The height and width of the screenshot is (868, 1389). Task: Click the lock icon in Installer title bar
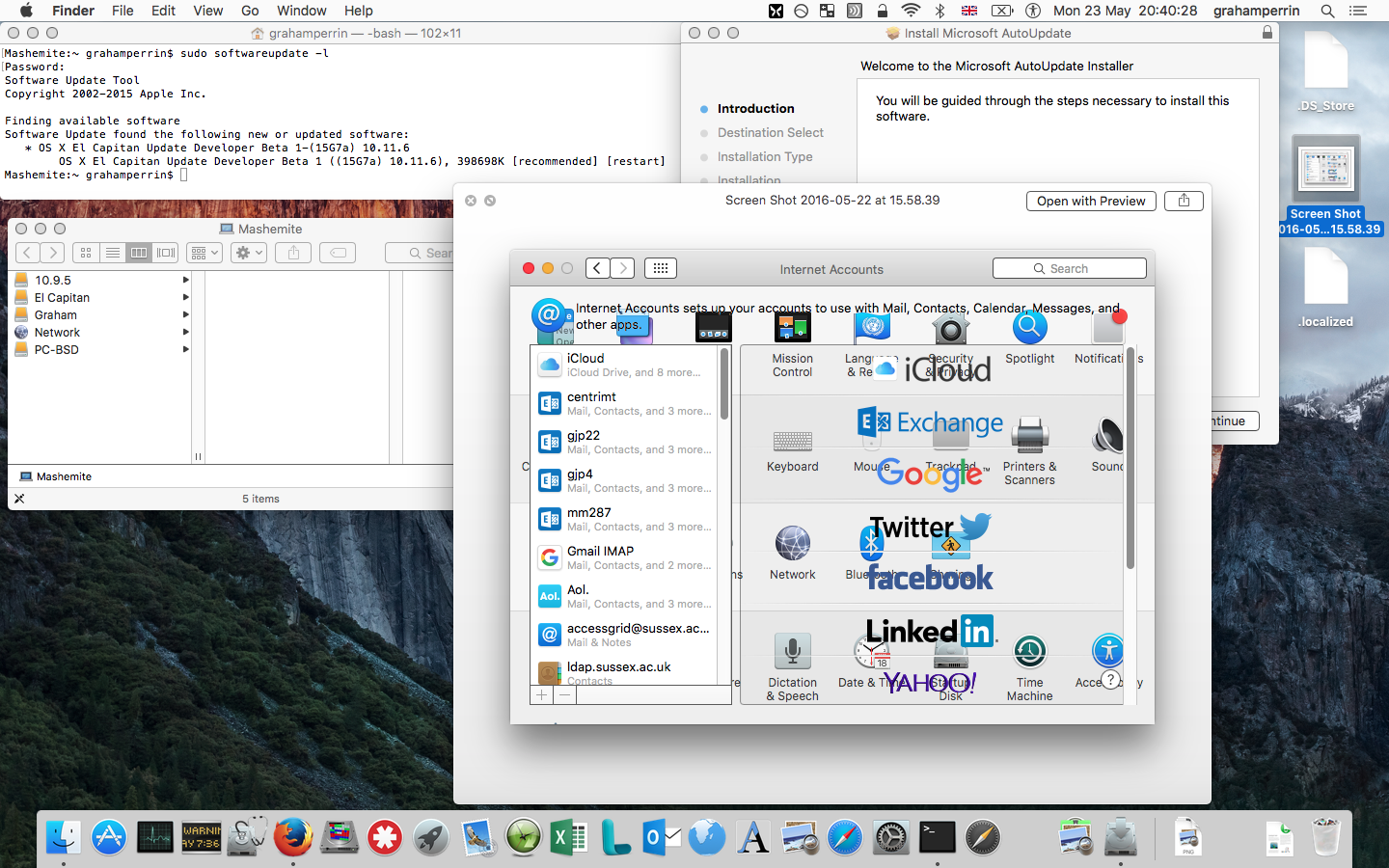click(x=1267, y=33)
